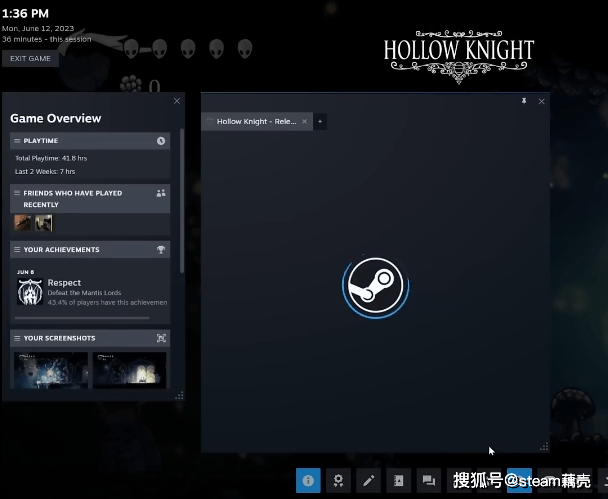The width and height of the screenshot is (608, 499).
Task: Click 'Last 2 Weeks: 7 hrs' text
Action: click(x=45, y=171)
